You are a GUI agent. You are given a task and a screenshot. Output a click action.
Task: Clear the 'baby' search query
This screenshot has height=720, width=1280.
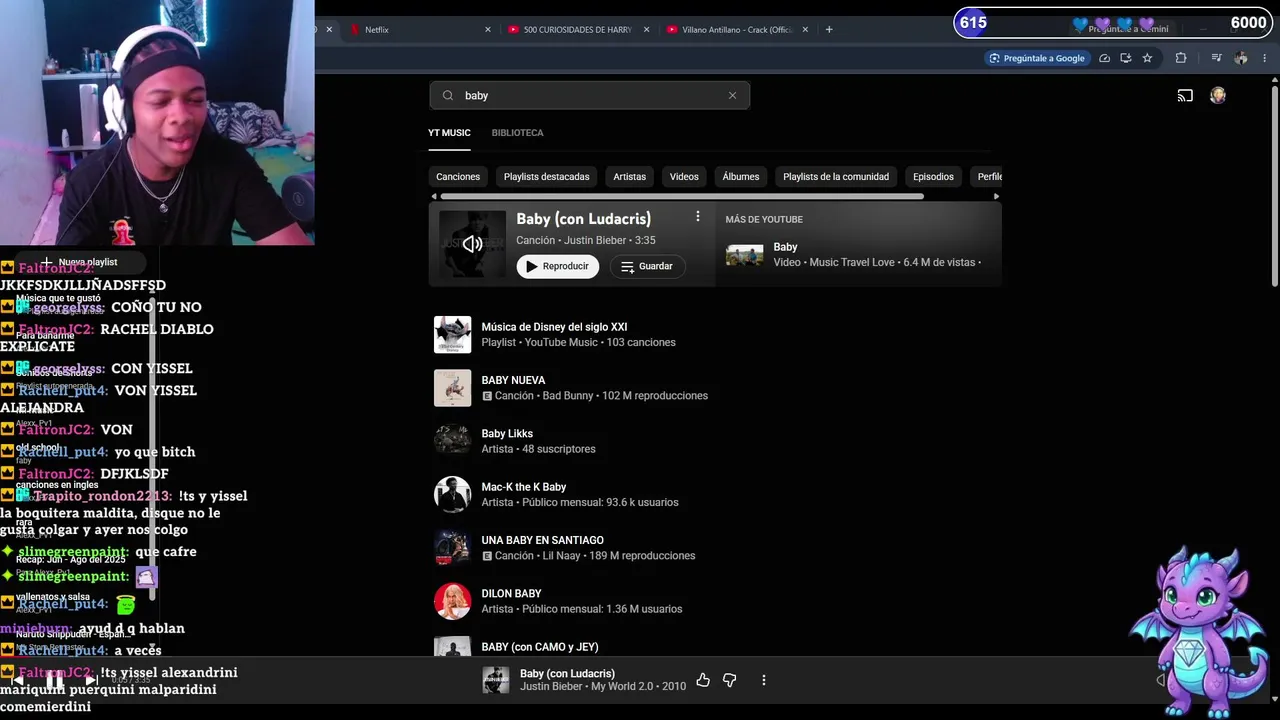tap(732, 96)
